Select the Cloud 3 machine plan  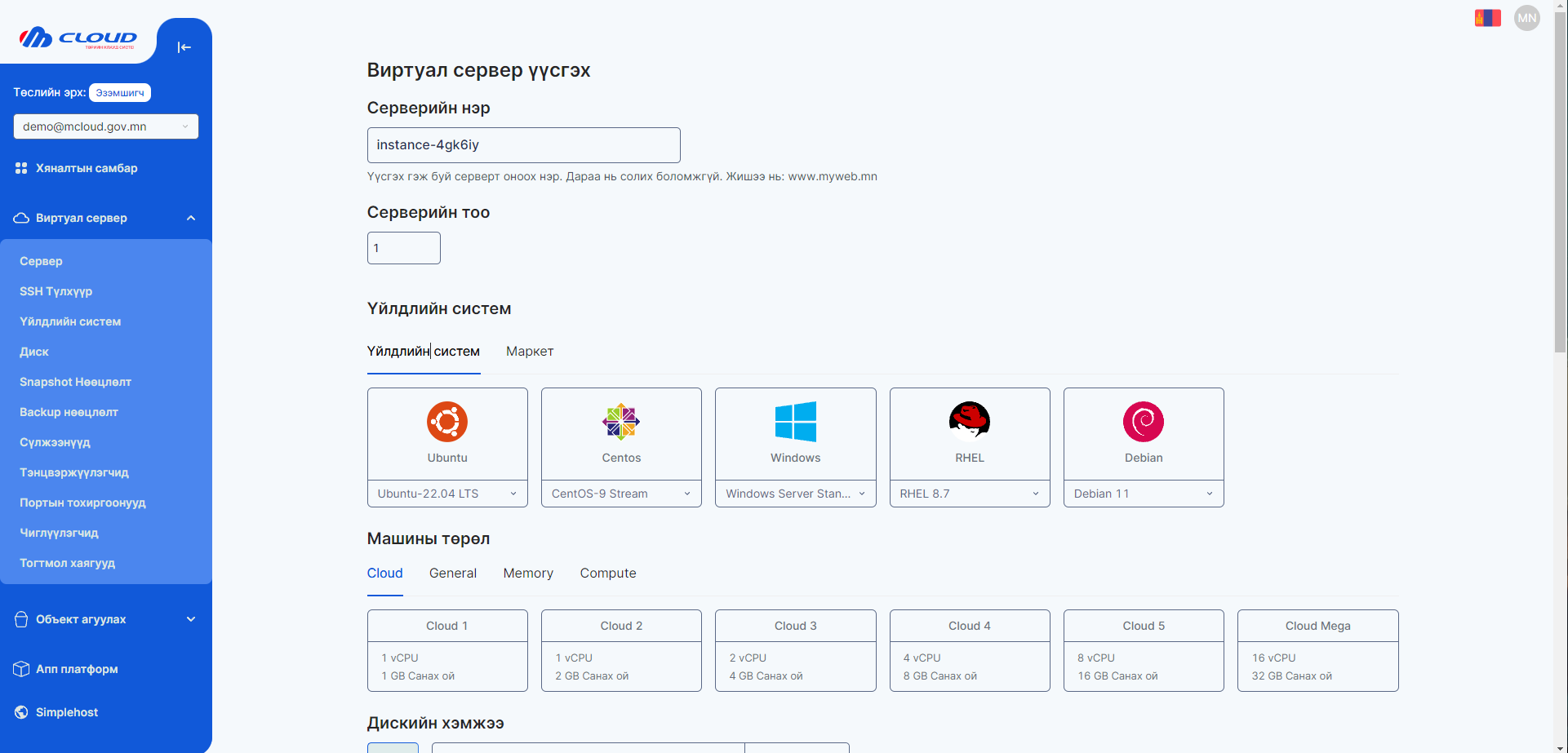tap(795, 650)
